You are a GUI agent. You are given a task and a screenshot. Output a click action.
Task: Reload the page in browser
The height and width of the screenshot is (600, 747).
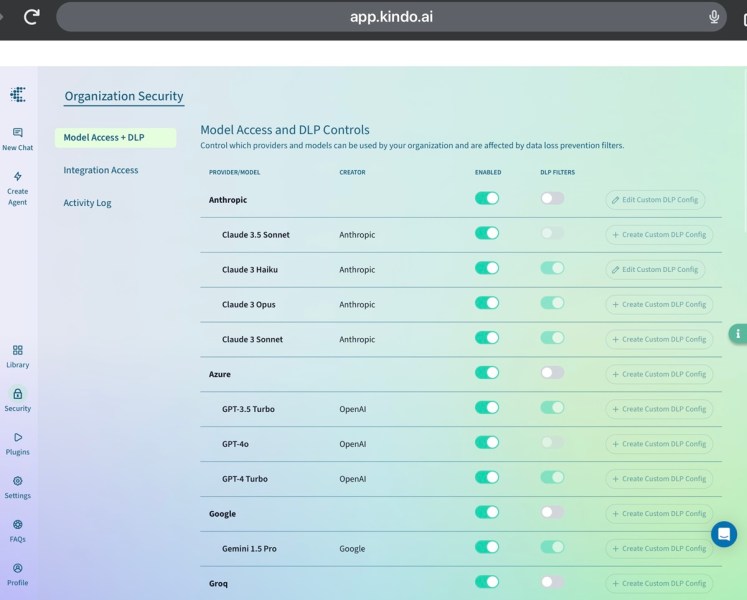click(32, 17)
